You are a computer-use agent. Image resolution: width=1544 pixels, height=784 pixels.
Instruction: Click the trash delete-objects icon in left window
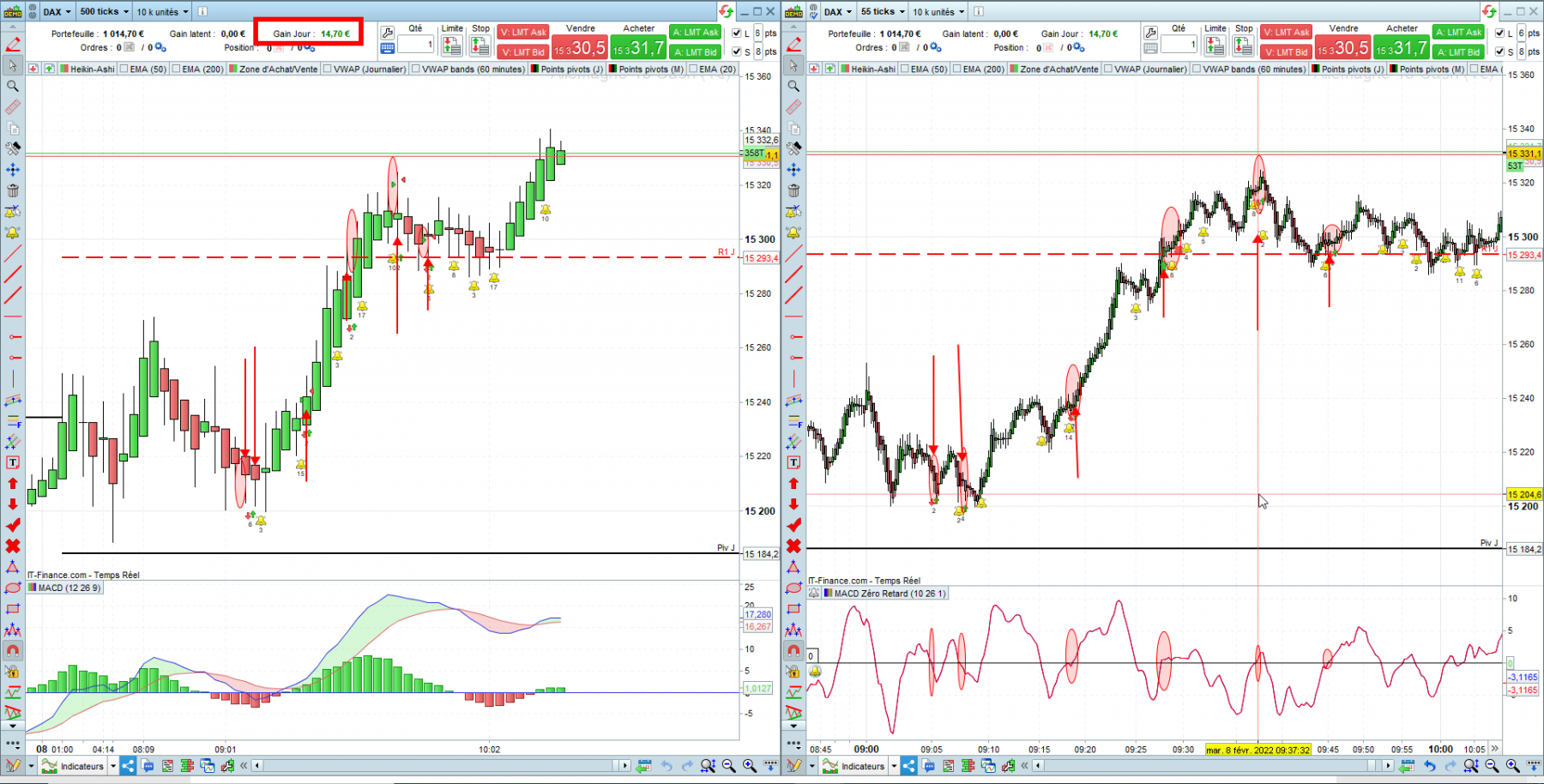coord(13,190)
